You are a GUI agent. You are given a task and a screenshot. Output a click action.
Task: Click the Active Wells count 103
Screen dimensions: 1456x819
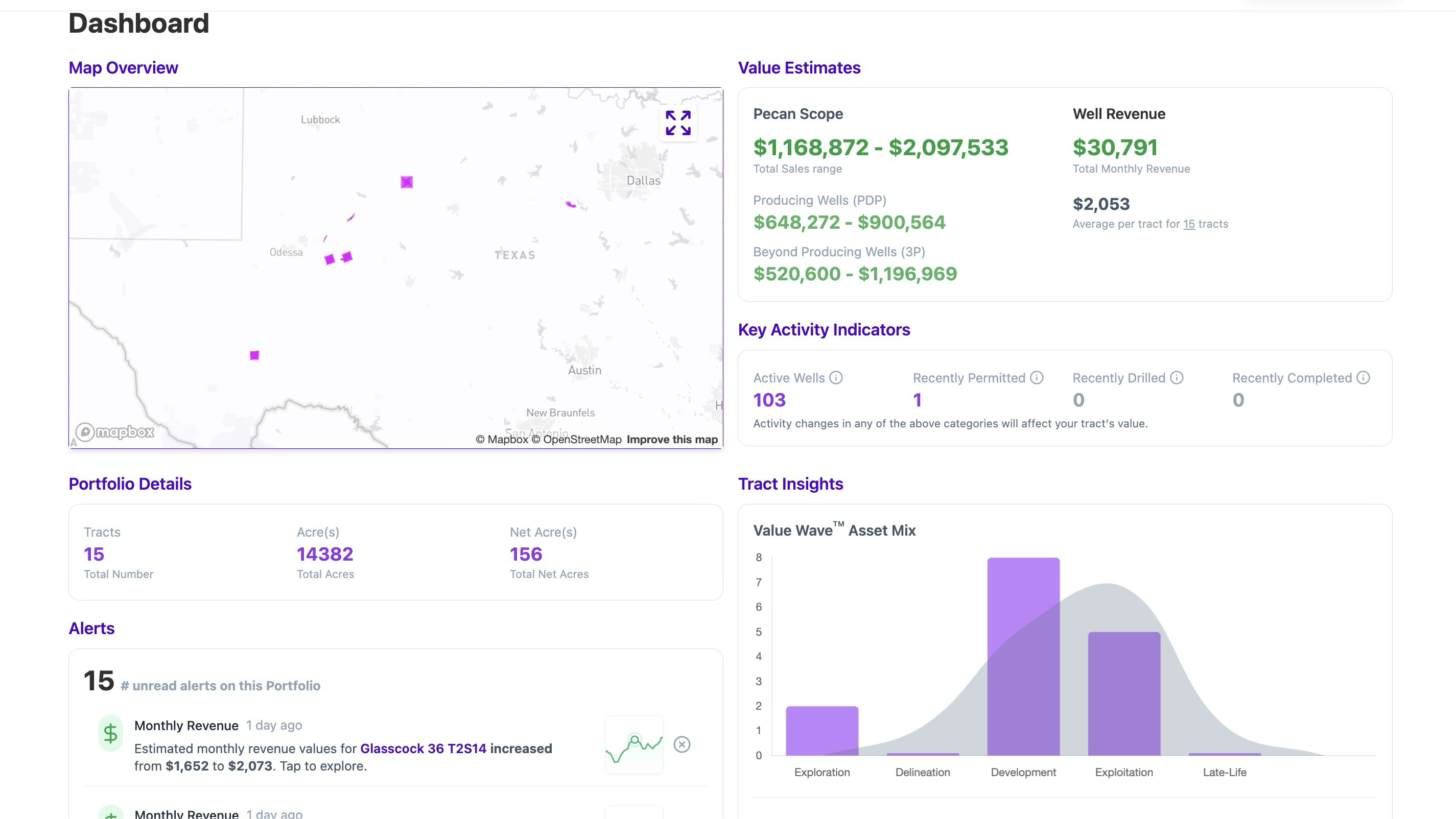click(x=769, y=400)
